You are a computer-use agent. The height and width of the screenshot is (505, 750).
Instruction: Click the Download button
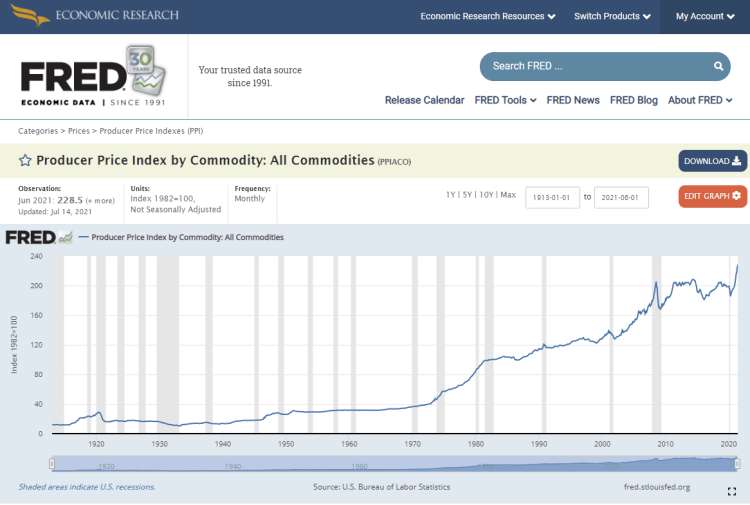click(x=712, y=161)
